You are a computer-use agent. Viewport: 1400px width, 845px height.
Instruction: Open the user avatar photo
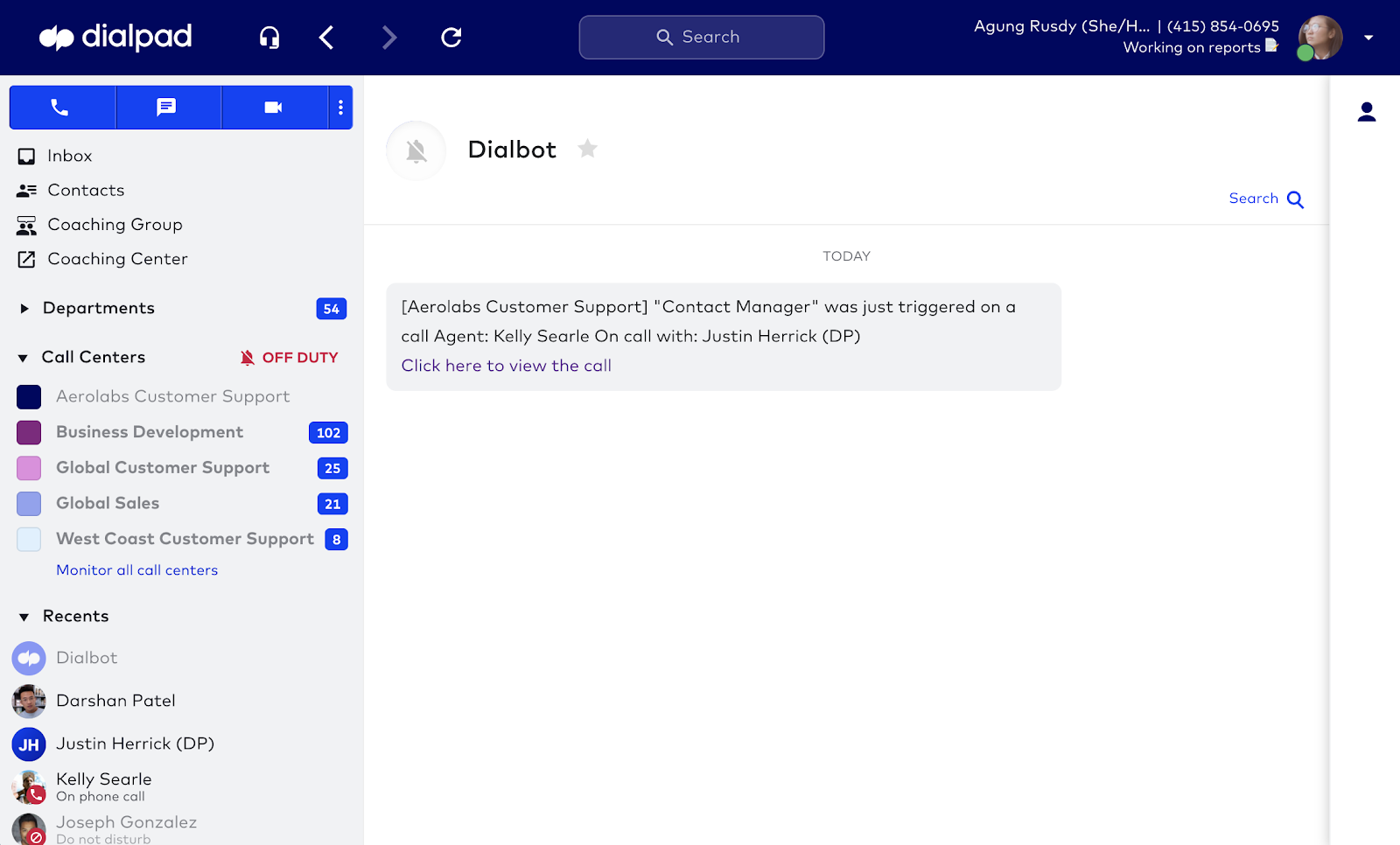[1319, 38]
